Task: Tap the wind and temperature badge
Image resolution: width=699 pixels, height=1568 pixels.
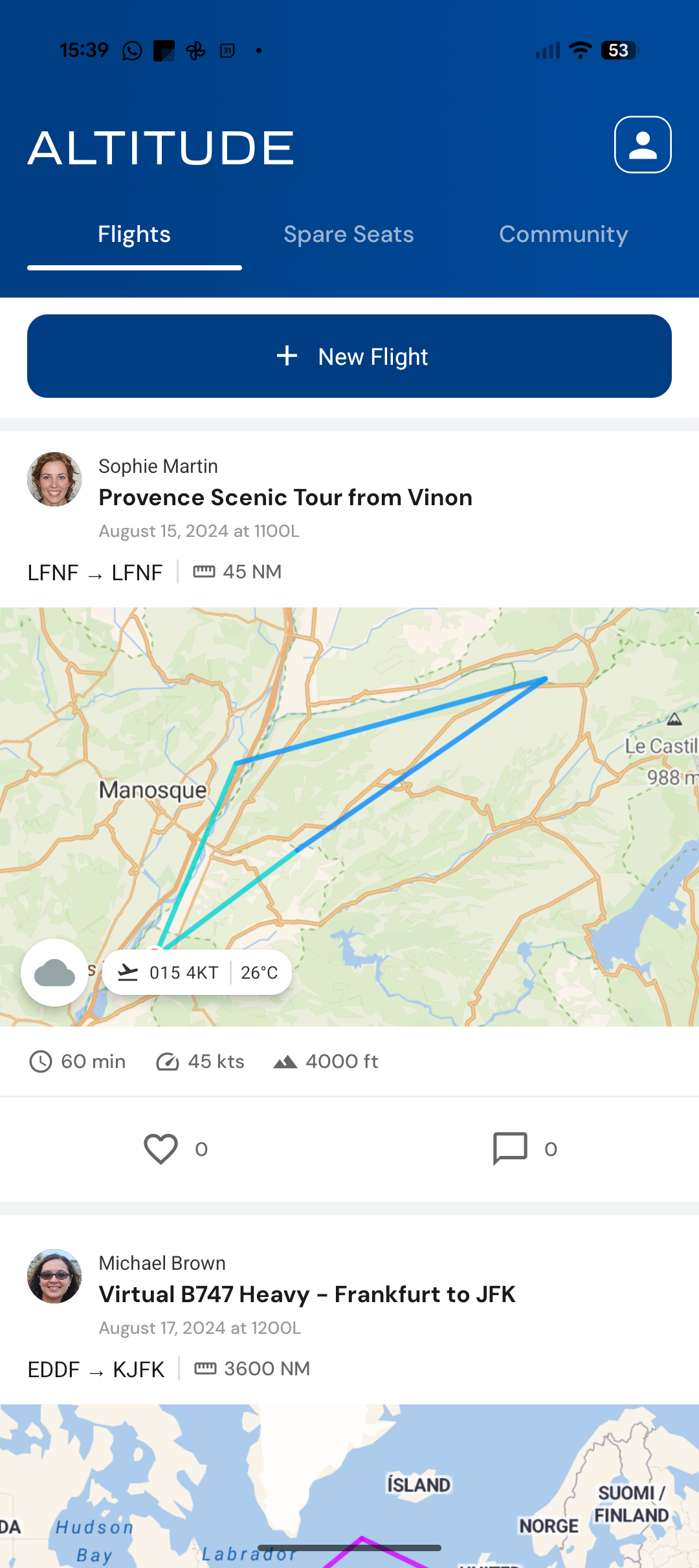Action: pyautogui.click(x=197, y=972)
